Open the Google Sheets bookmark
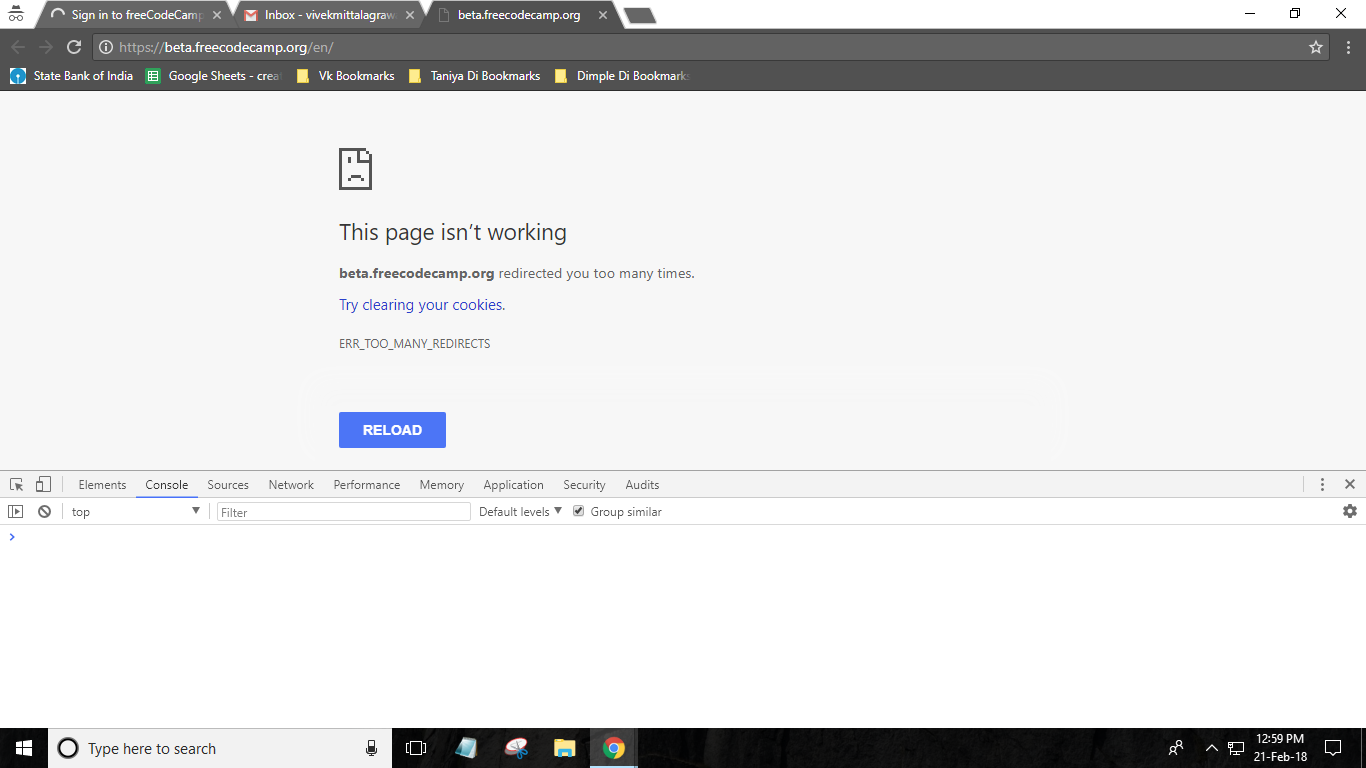 213,76
